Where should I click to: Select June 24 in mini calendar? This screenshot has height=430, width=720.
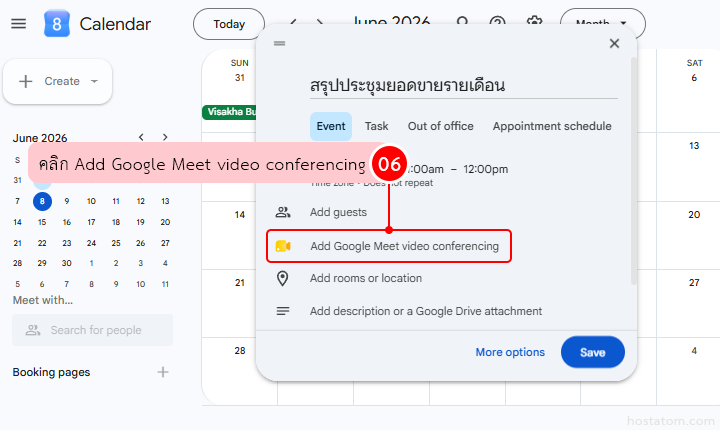point(91,243)
